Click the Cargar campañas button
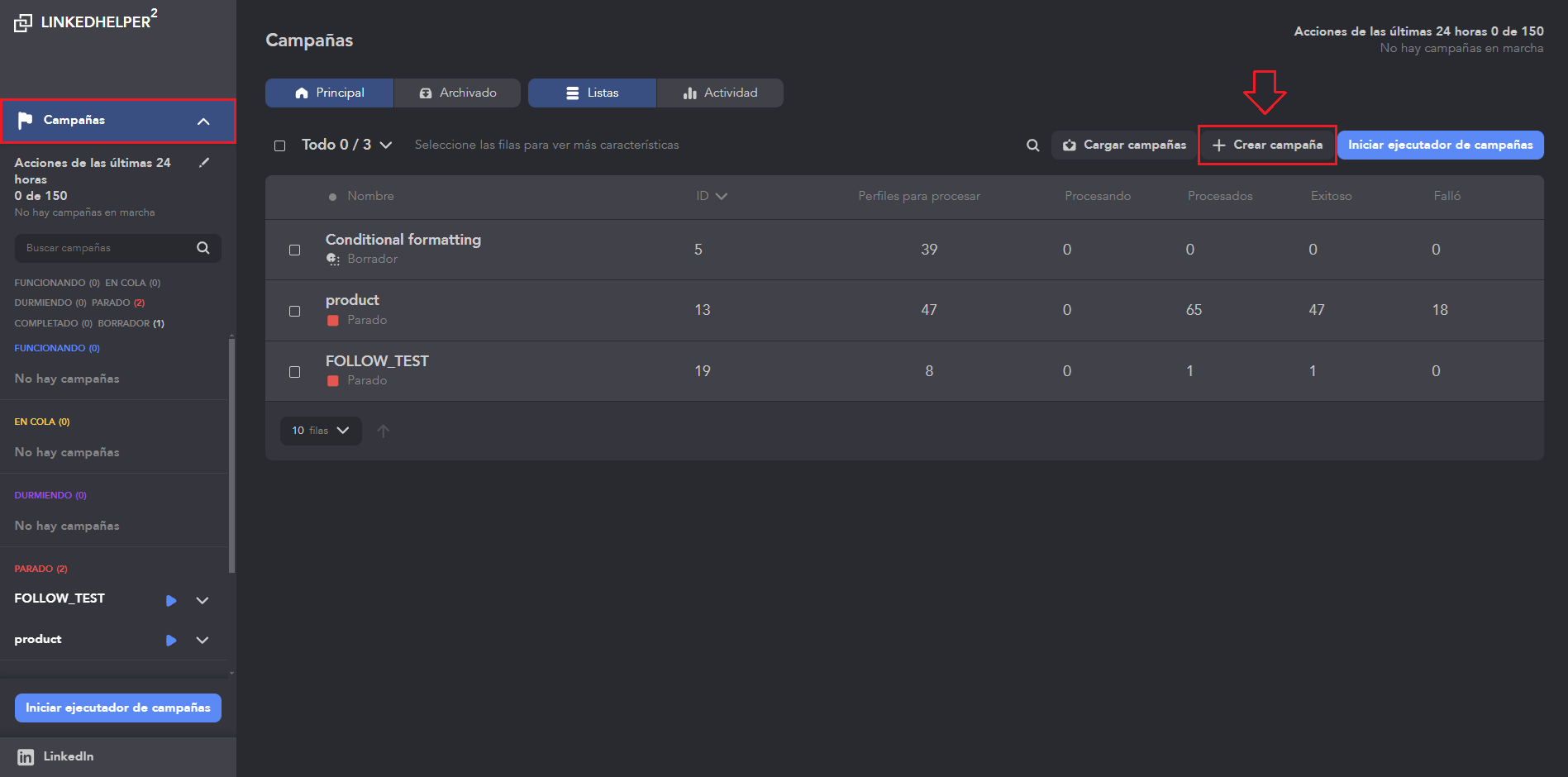This screenshot has width=1568, height=777. (1124, 145)
